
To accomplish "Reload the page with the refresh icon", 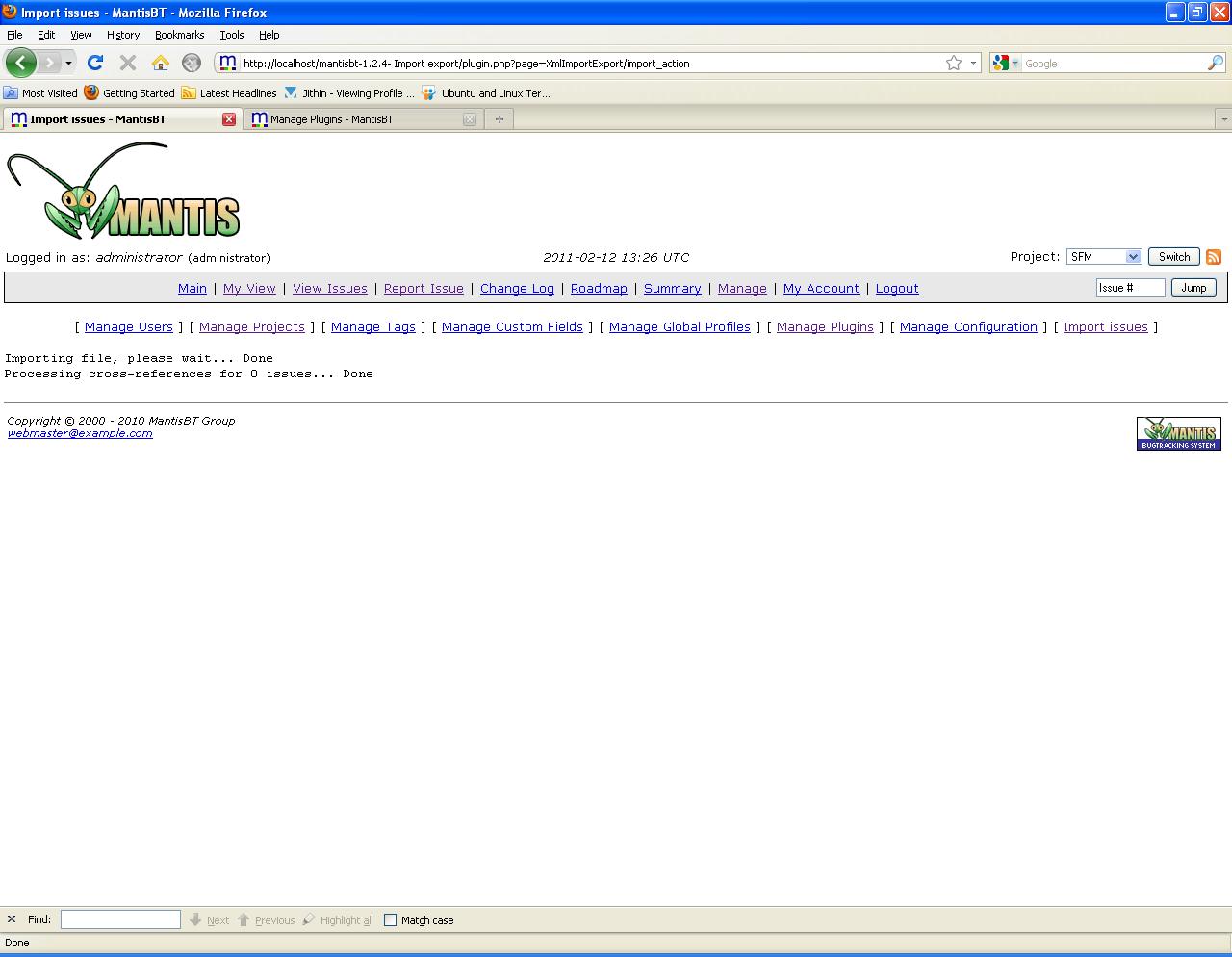I will click(x=94, y=63).
